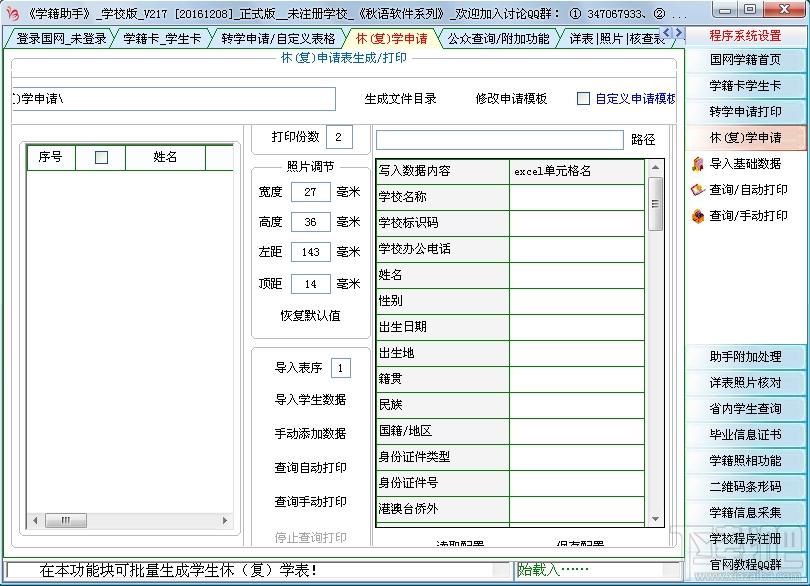Click the excel cell beside 出生日期

click(577, 327)
